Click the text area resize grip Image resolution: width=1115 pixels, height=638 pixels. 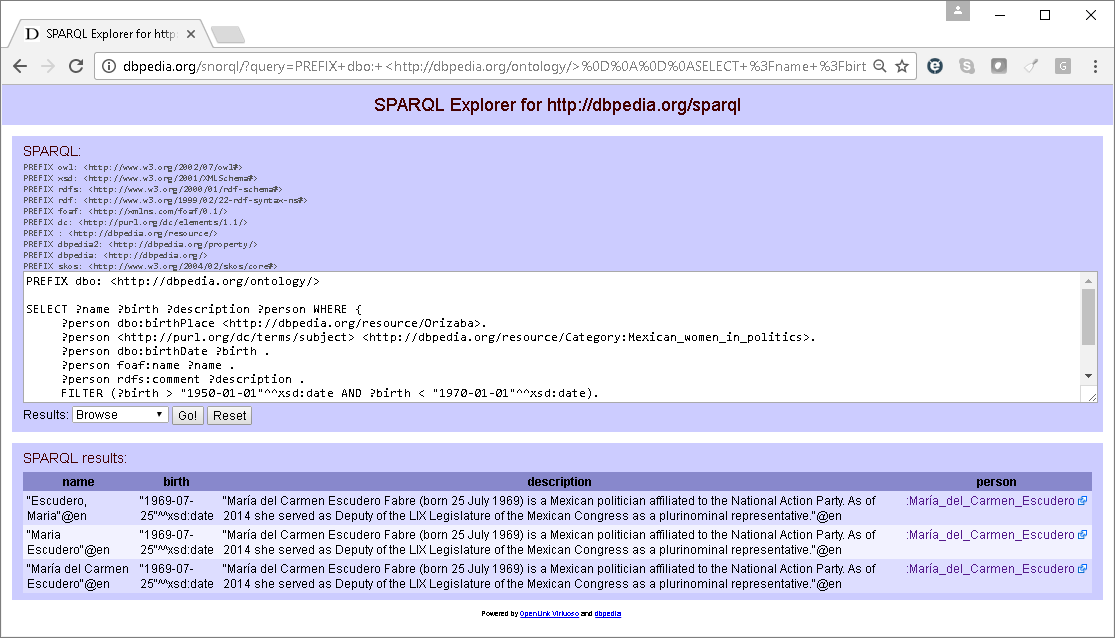pyautogui.click(x=1092, y=397)
